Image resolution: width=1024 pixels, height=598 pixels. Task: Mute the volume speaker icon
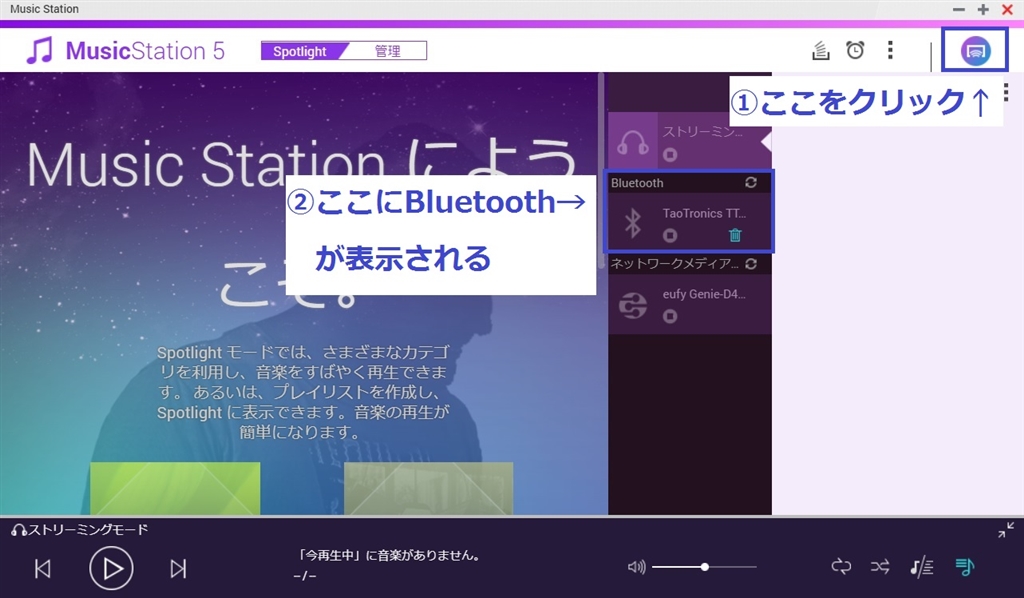[x=636, y=567]
